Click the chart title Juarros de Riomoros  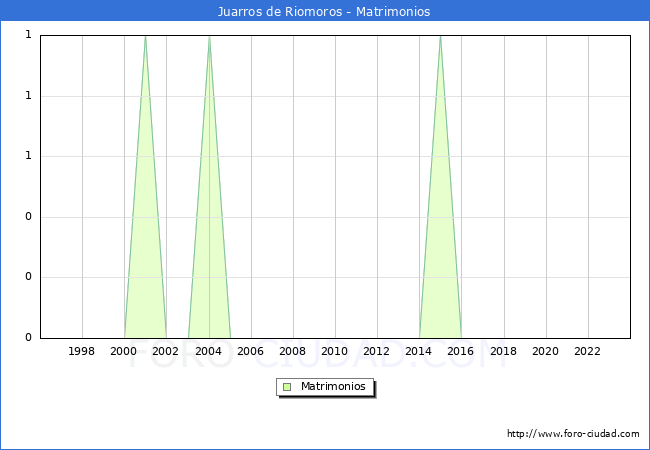[x=324, y=12]
